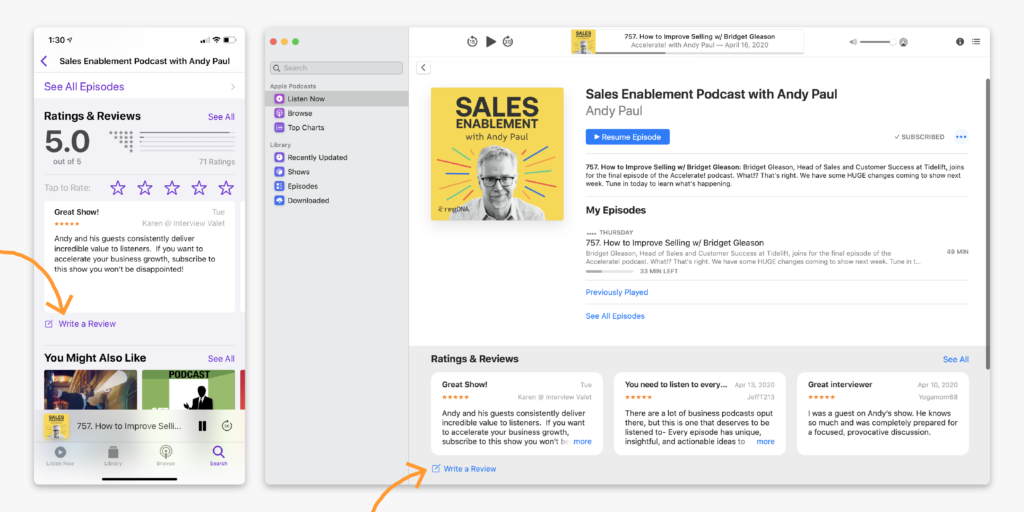Tap the fourth rating star on phone
Viewport: 1024px width, 512px height.
click(x=199, y=188)
